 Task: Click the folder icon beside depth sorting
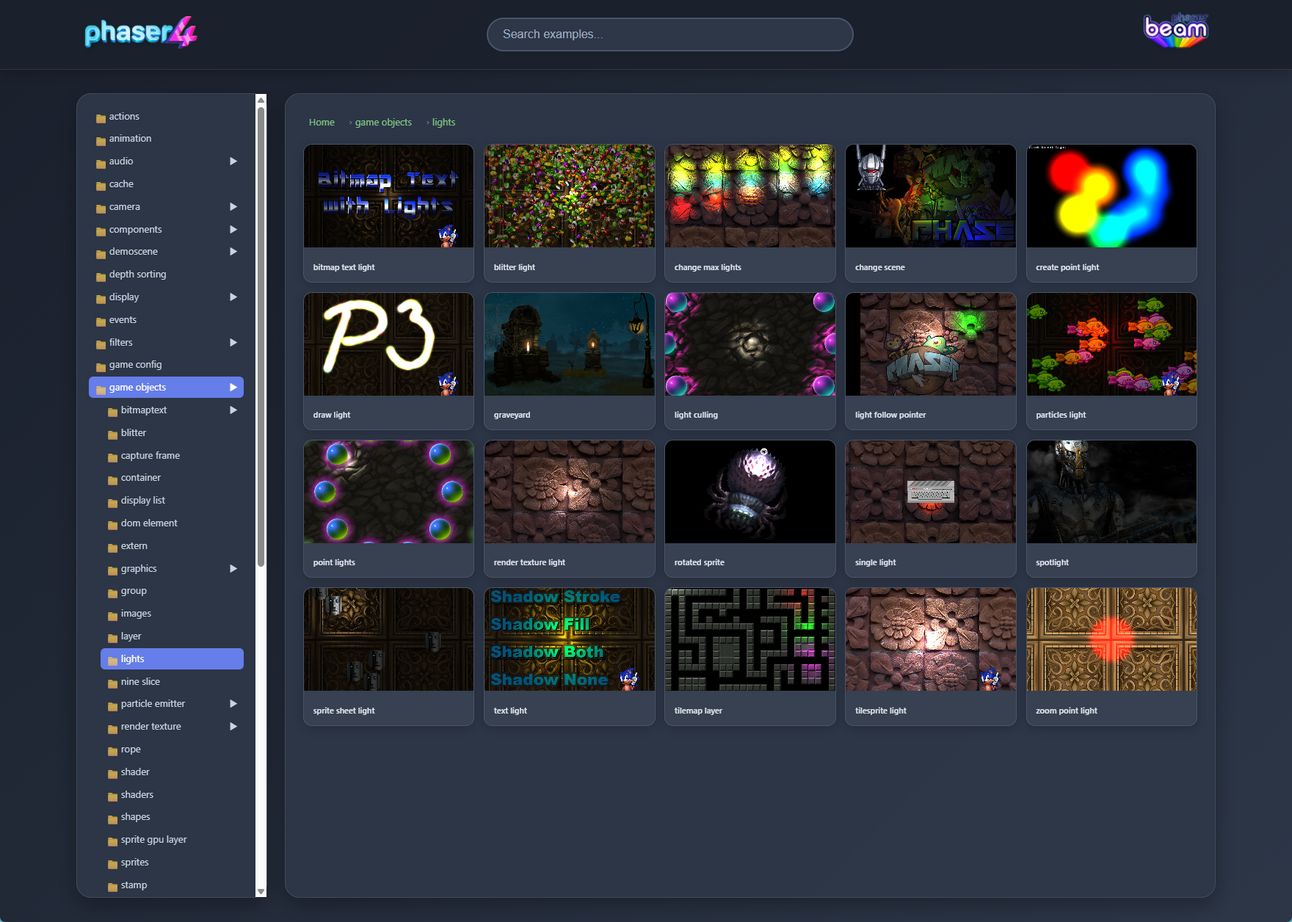(x=101, y=276)
